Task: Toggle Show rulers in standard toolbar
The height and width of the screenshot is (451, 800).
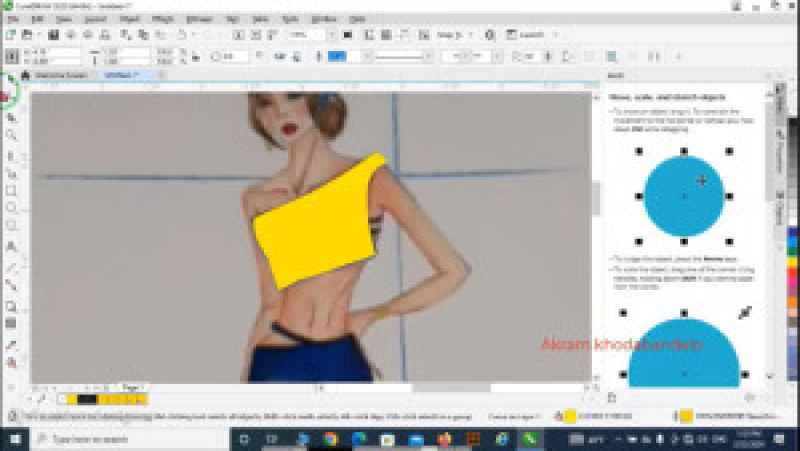Action: [x=369, y=35]
